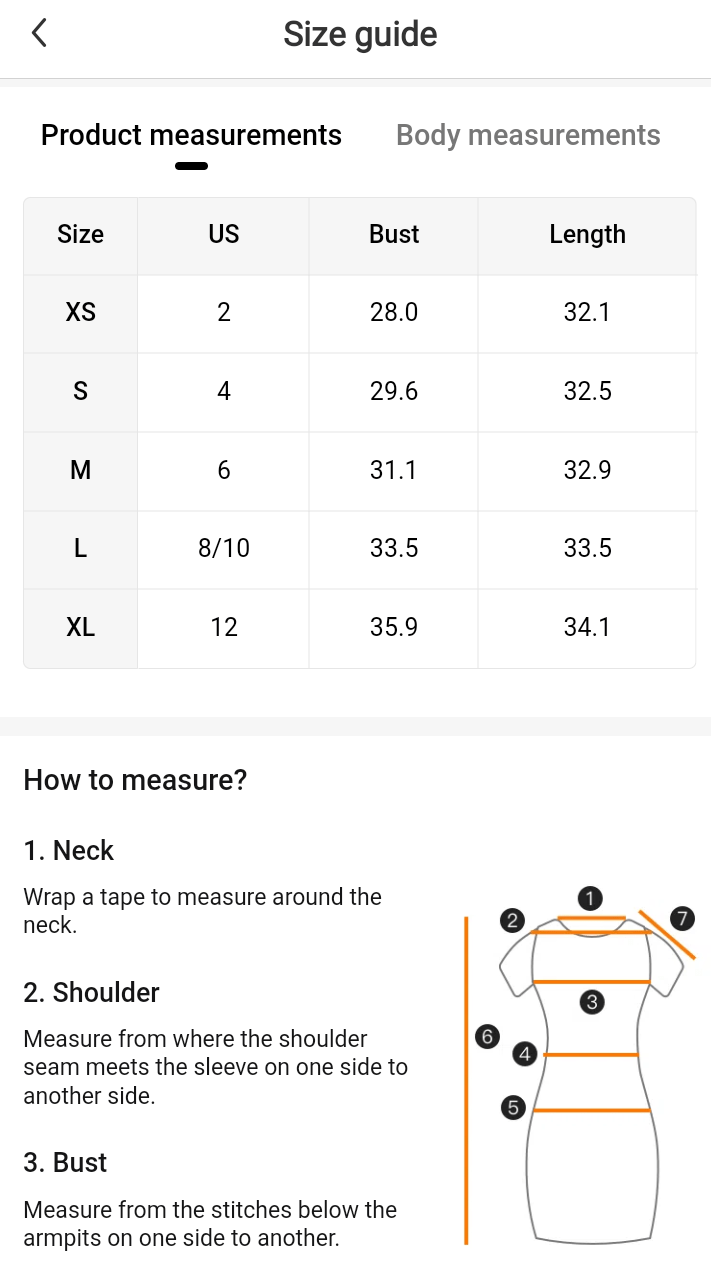Go back using the arrow icon
Image resolution: width=711 pixels, height=1262 pixels.
(x=39, y=34)
